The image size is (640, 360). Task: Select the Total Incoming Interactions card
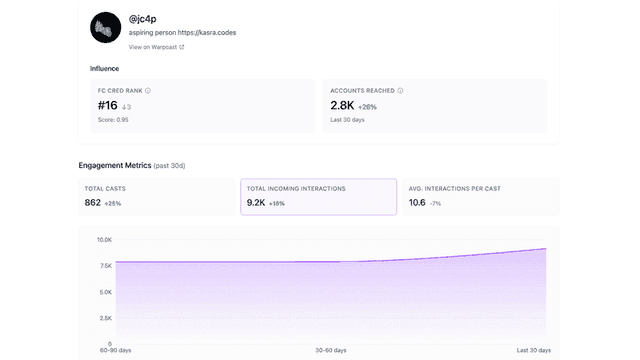pos(318,197)
